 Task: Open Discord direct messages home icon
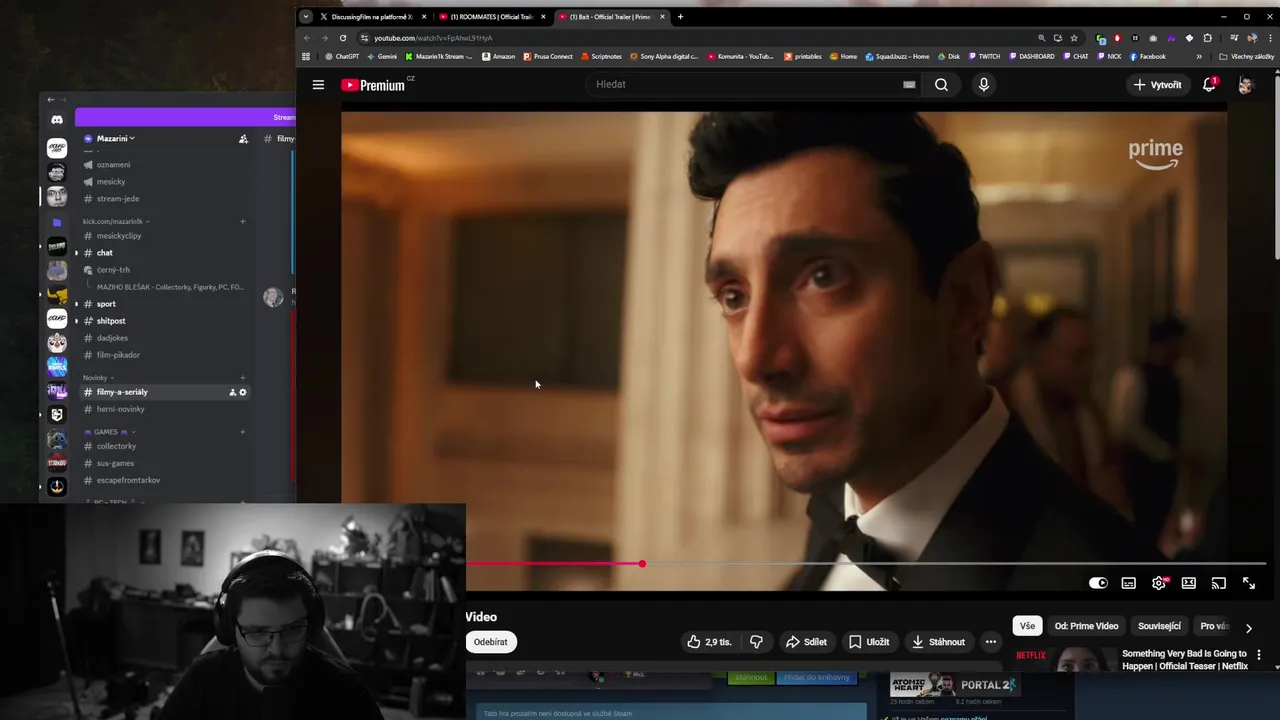tap(57, 120)
